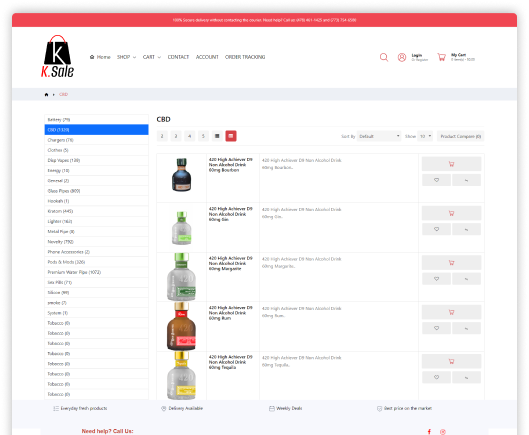Image resolution: width=529 pixels, height=435 pixels.
Task: Select the Clothes category
Action: coord(96,150)
